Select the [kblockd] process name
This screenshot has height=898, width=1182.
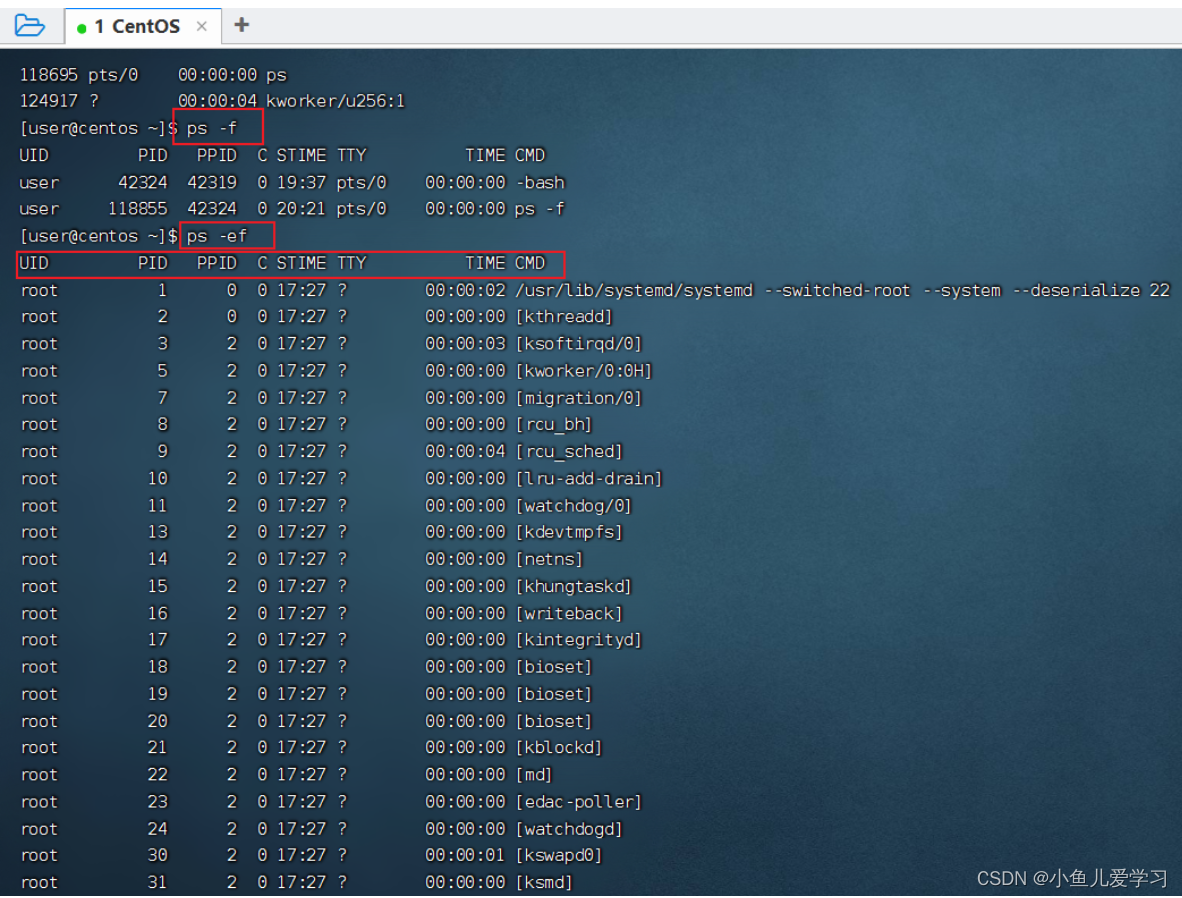pos(559,748)
